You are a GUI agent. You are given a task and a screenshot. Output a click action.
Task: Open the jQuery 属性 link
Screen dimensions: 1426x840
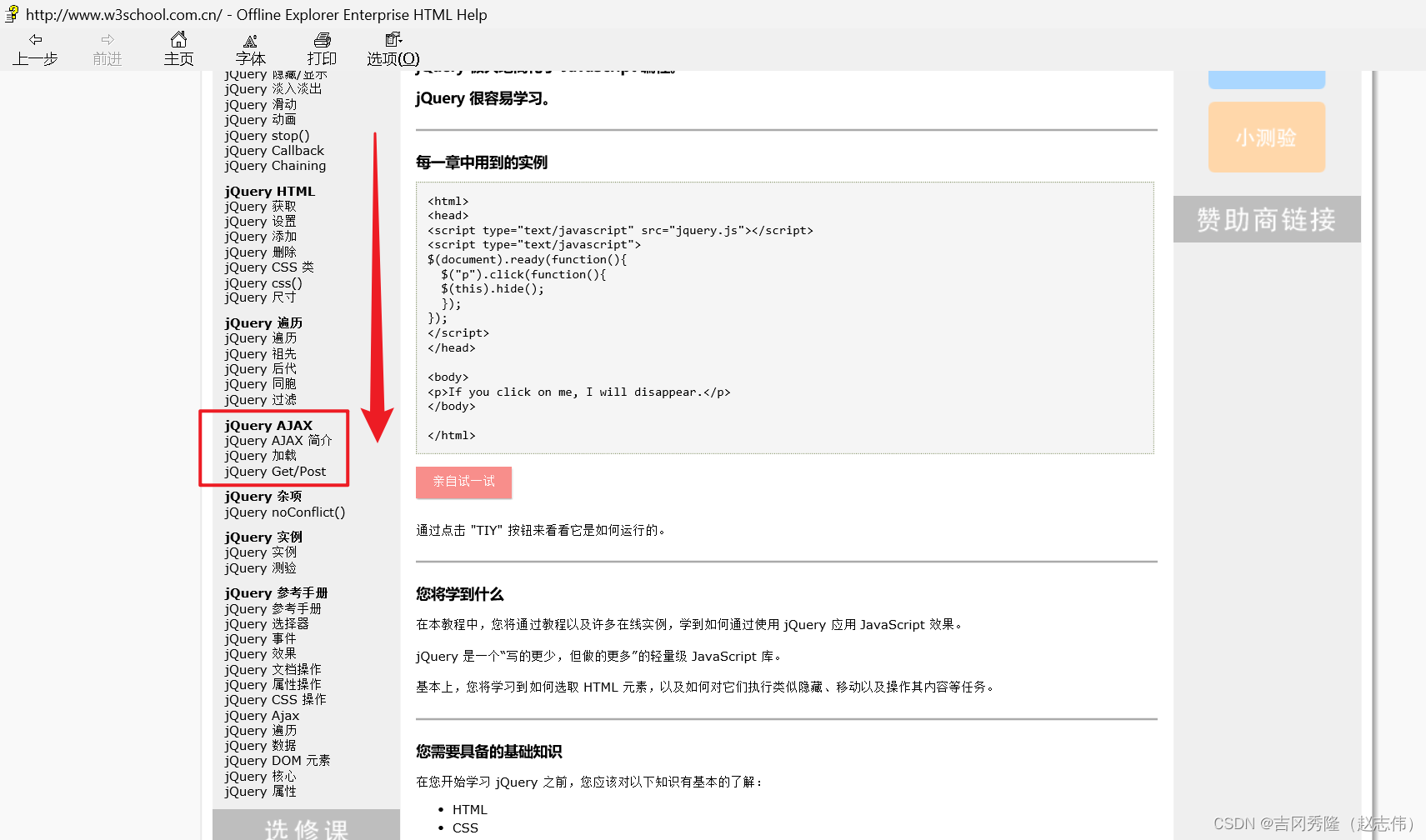[x=260, y=792]
